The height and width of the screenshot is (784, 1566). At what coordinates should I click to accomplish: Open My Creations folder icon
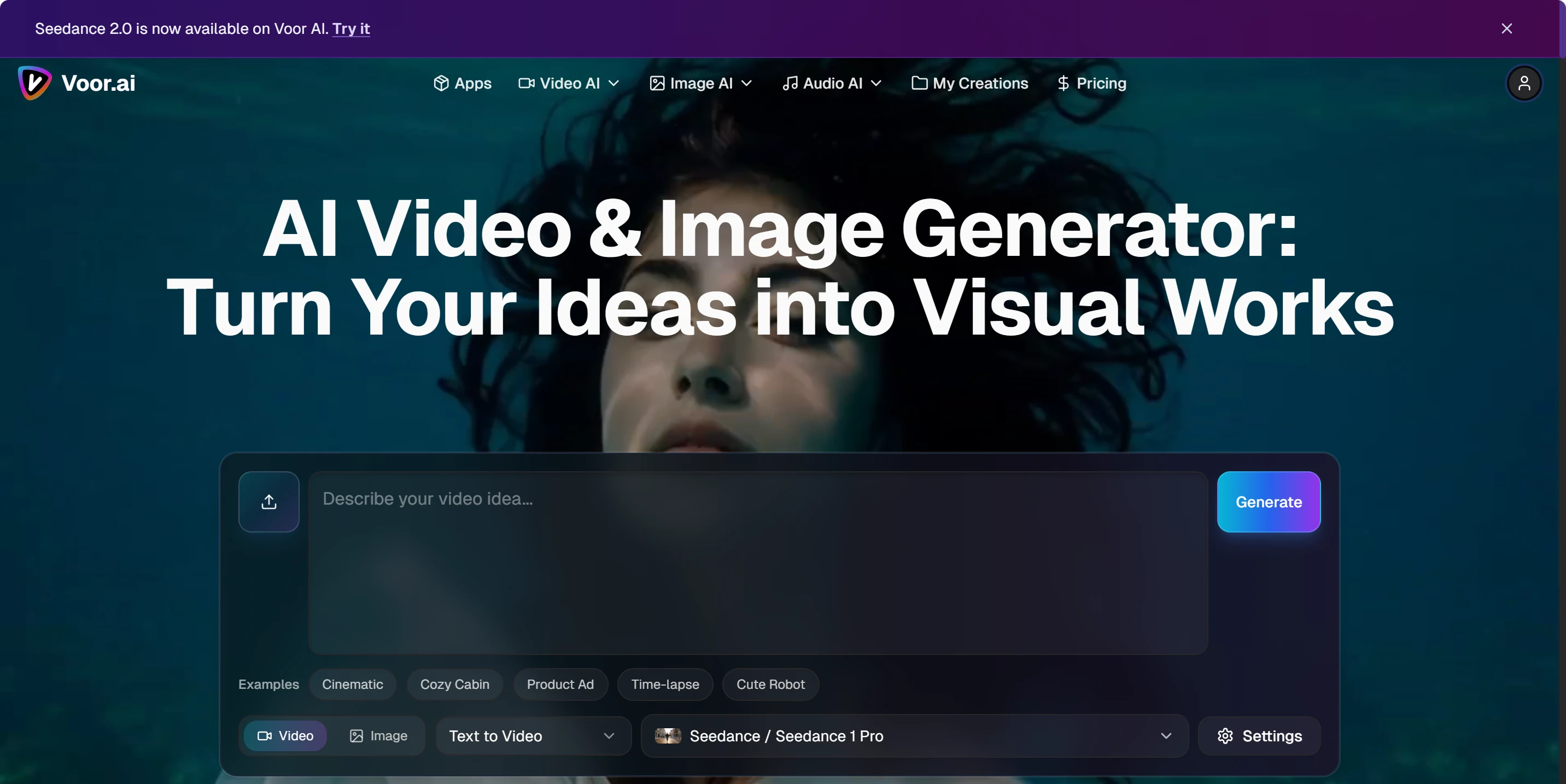(x=919, y=83)
